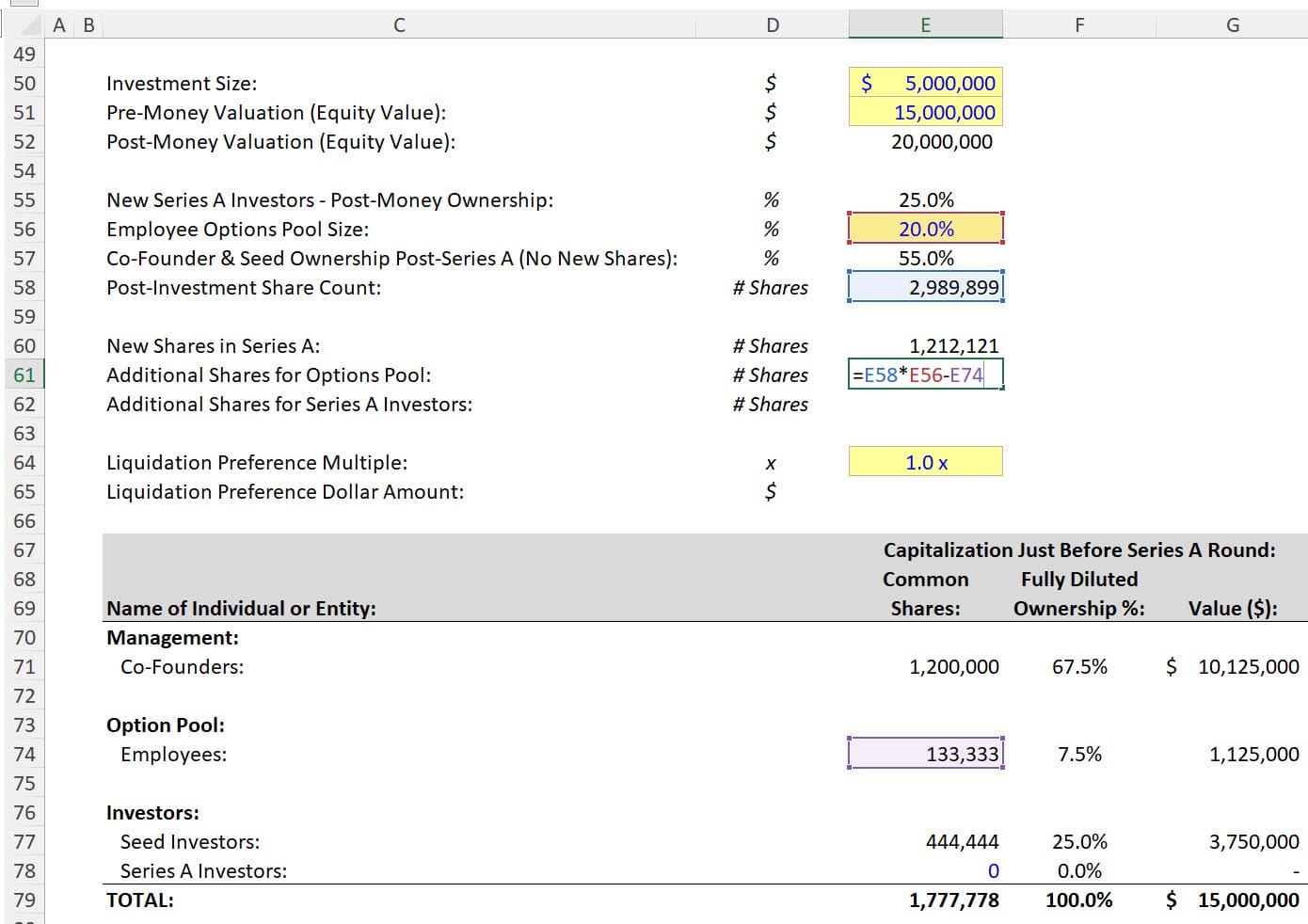Click the Employees option pool shares cell

click(x=925, y=753)
